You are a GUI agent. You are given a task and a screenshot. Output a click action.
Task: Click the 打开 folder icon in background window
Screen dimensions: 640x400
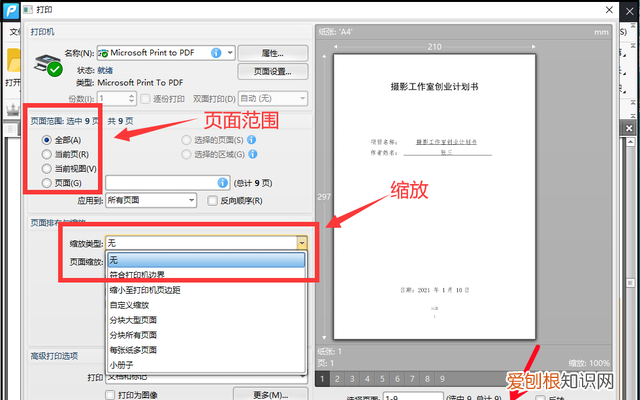click(14, 61)
